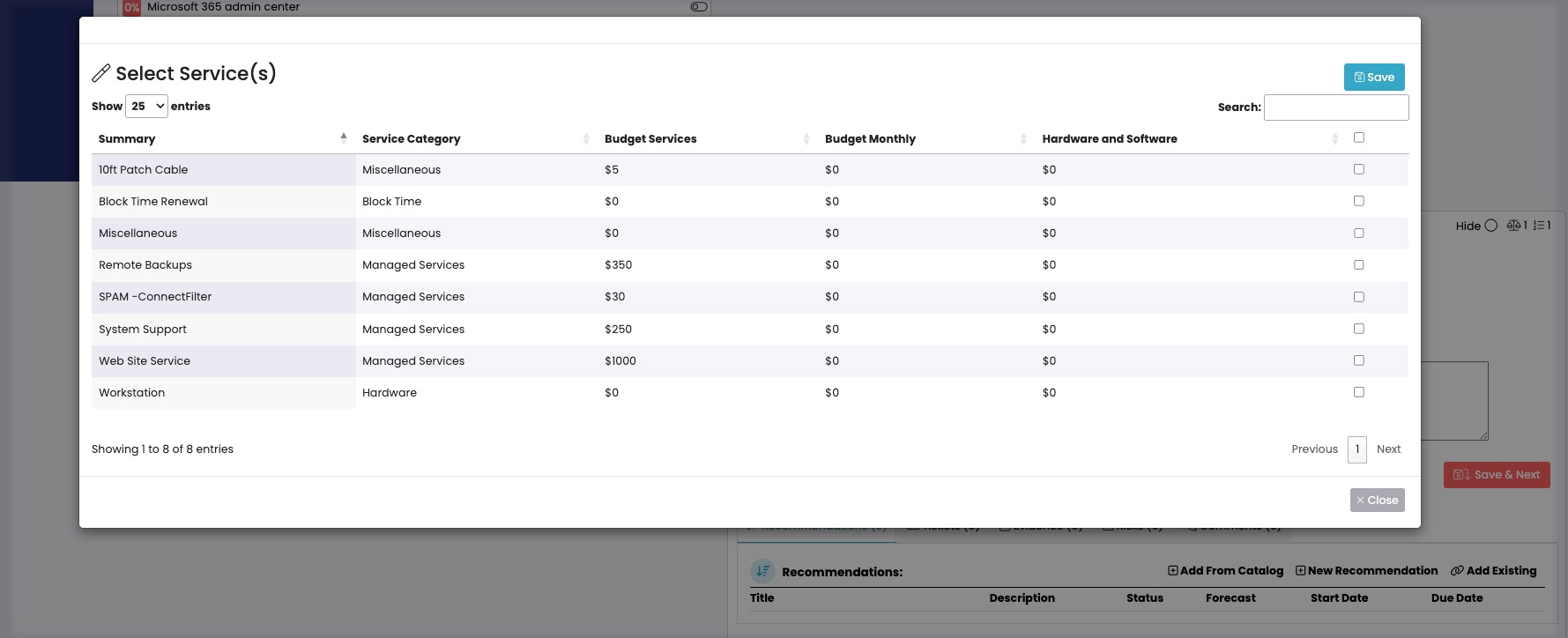Screen dimensions: 1568x638
Task: Open the Show entries count dropdown
Action: (x=146, y=106)
